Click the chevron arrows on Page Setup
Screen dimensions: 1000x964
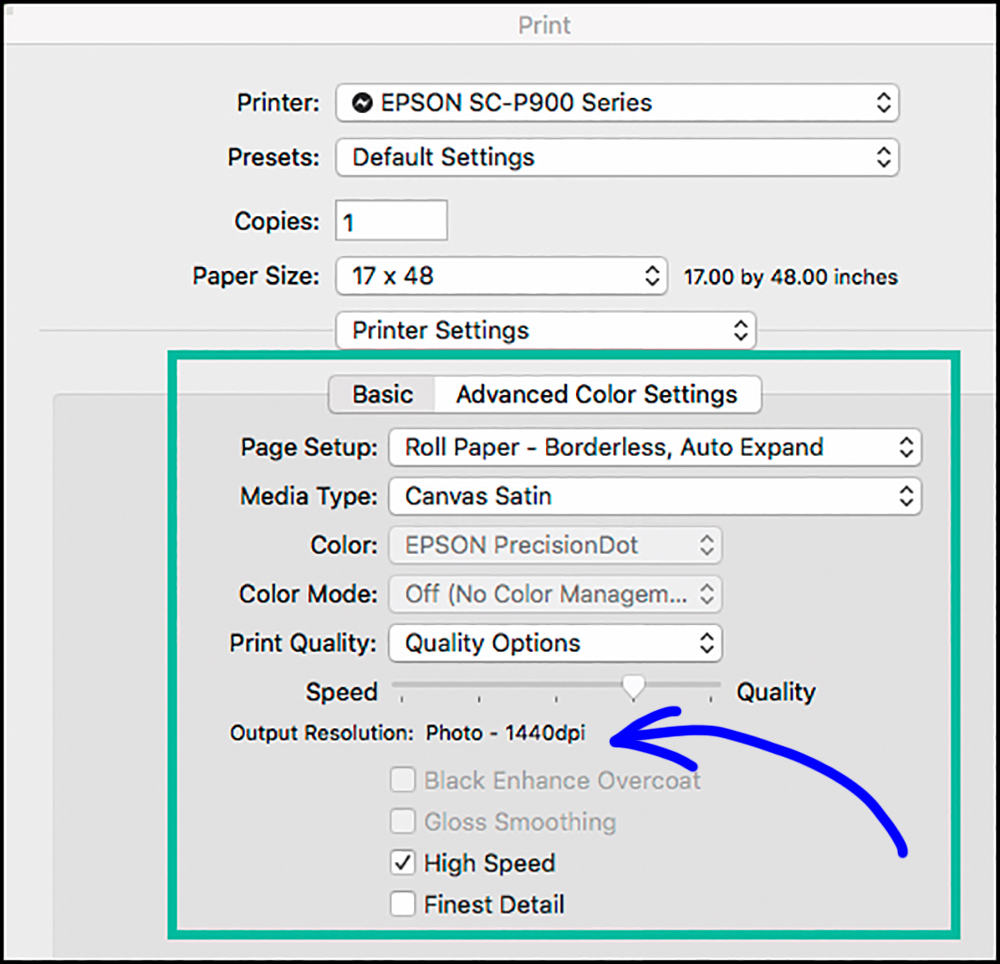[905, 447]
